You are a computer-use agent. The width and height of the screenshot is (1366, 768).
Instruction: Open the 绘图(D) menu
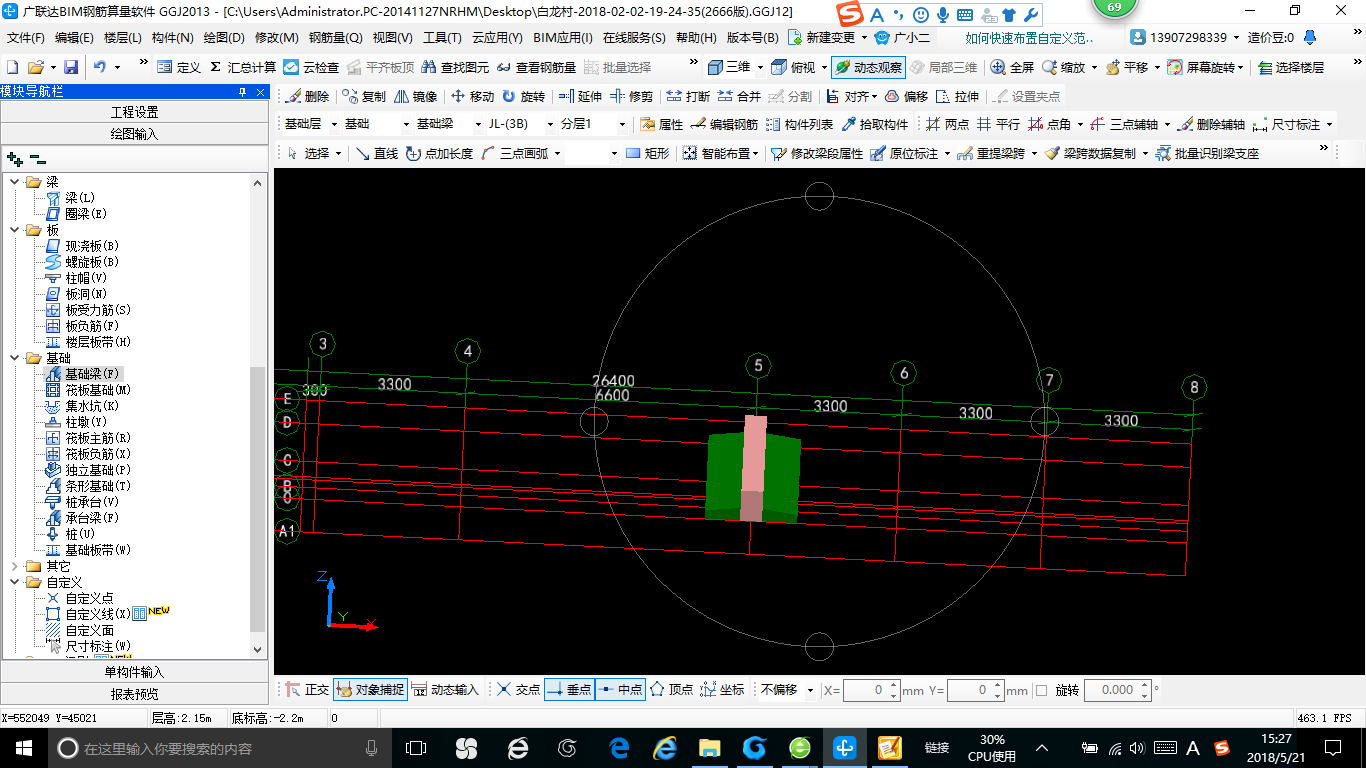[x=224, y=38]
